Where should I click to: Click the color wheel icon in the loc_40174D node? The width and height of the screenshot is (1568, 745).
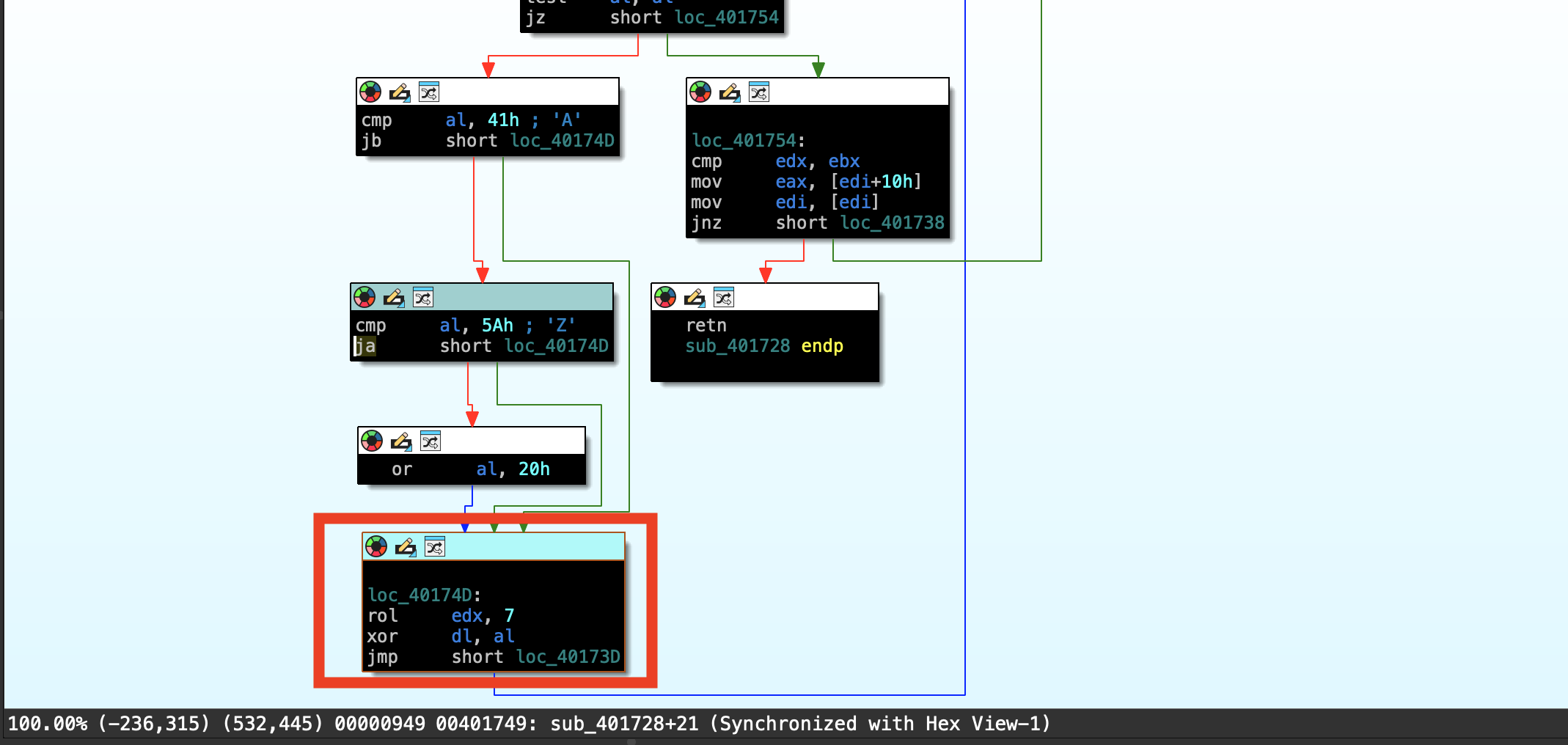pyautogui.click(x=376, y=546)
